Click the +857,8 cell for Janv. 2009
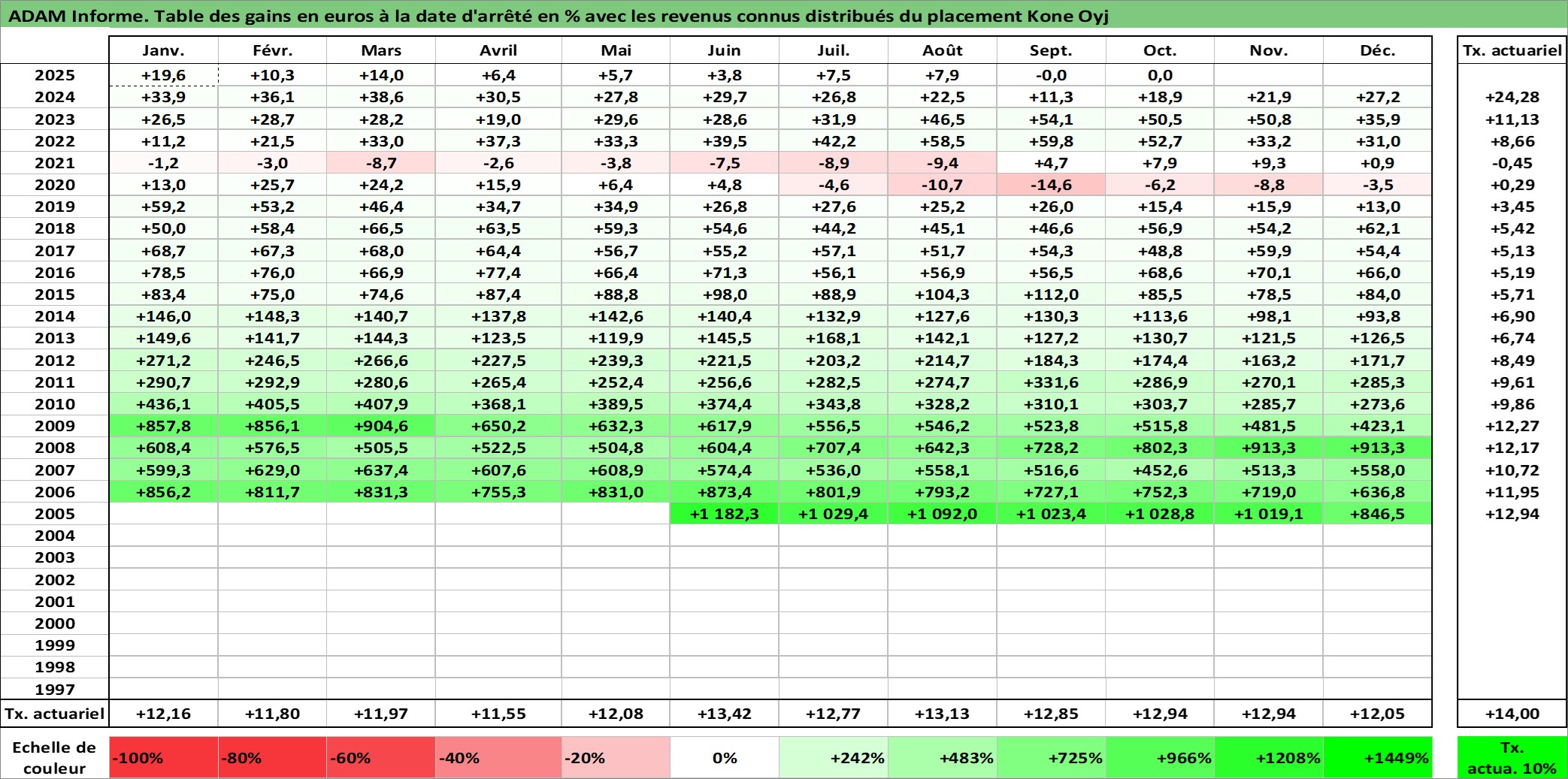 pyautogui.click(x=163, y=426)
